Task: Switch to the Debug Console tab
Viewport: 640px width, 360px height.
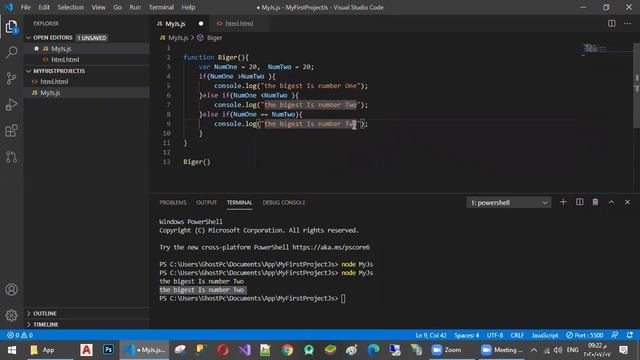Action: click(x=284, y=202)
